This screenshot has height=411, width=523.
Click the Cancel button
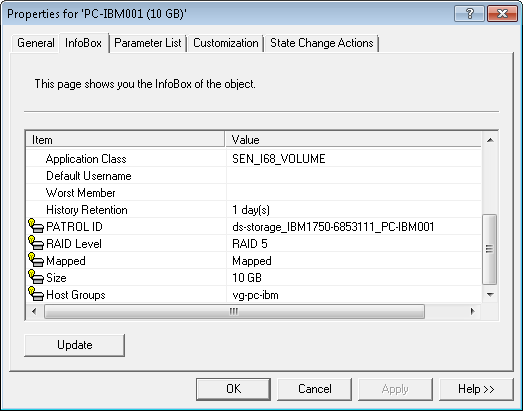314,389
